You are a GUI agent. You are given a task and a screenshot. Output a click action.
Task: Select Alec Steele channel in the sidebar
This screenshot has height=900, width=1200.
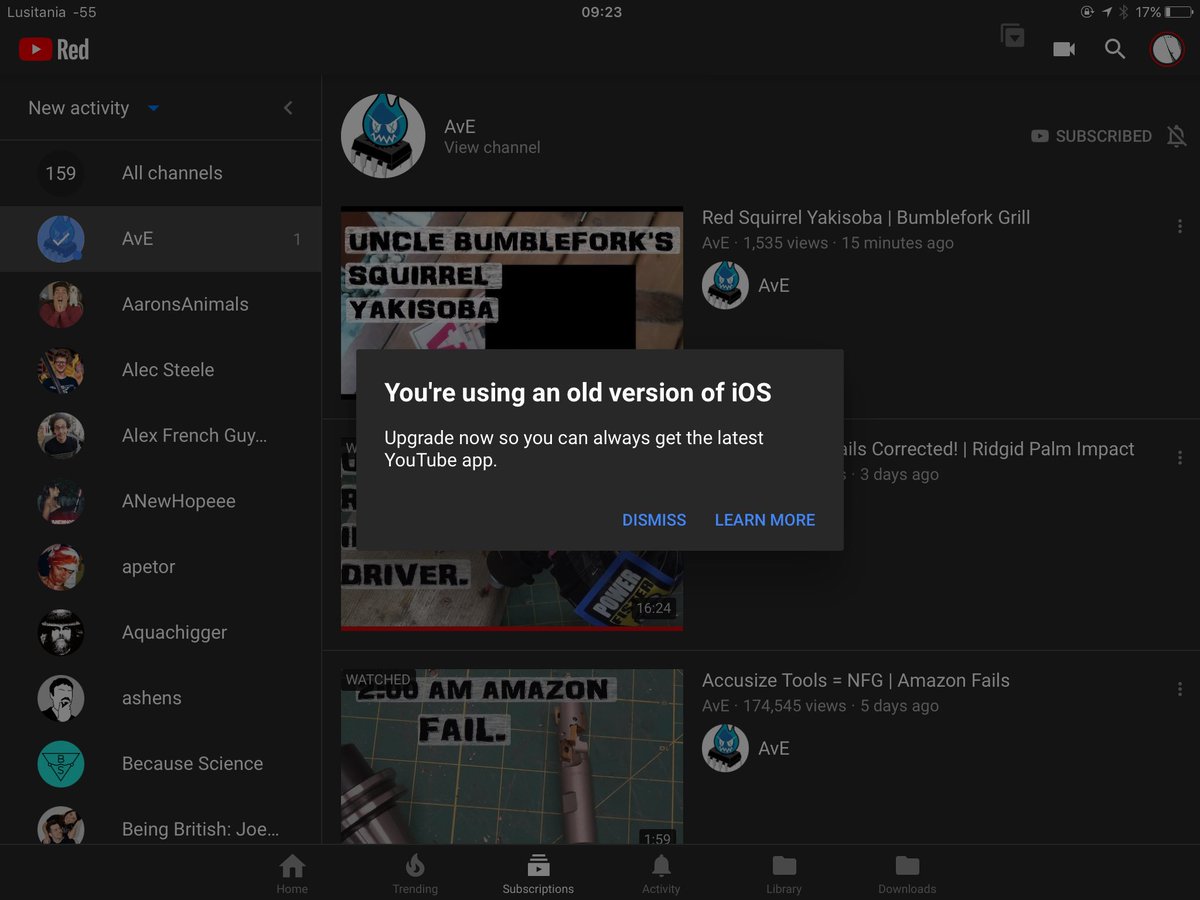pyautogui.click(x=160, y=370)
